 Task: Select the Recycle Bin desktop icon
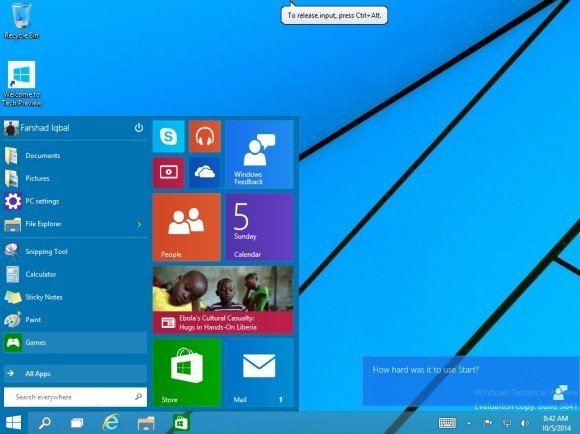(21, 20)
